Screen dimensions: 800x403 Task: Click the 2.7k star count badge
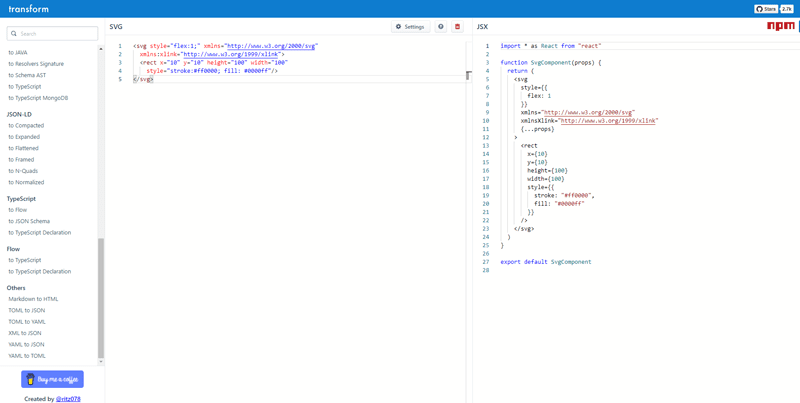click(x=787, y=9)
